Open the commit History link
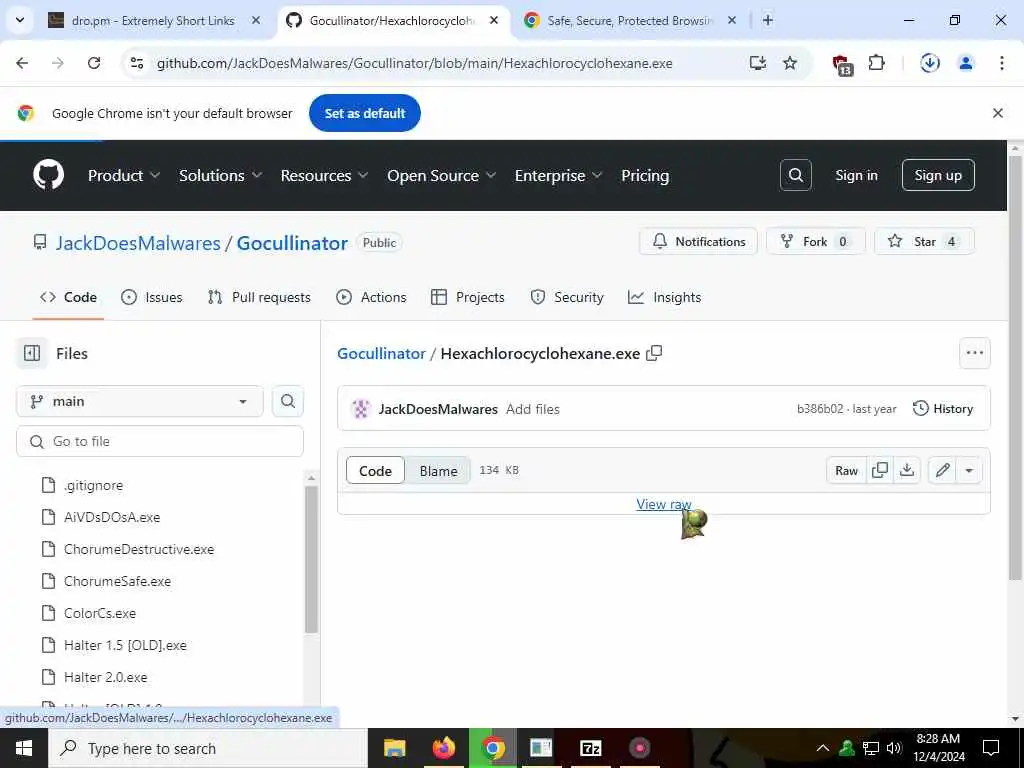The image size is (1024, 768). coord(943,409)
